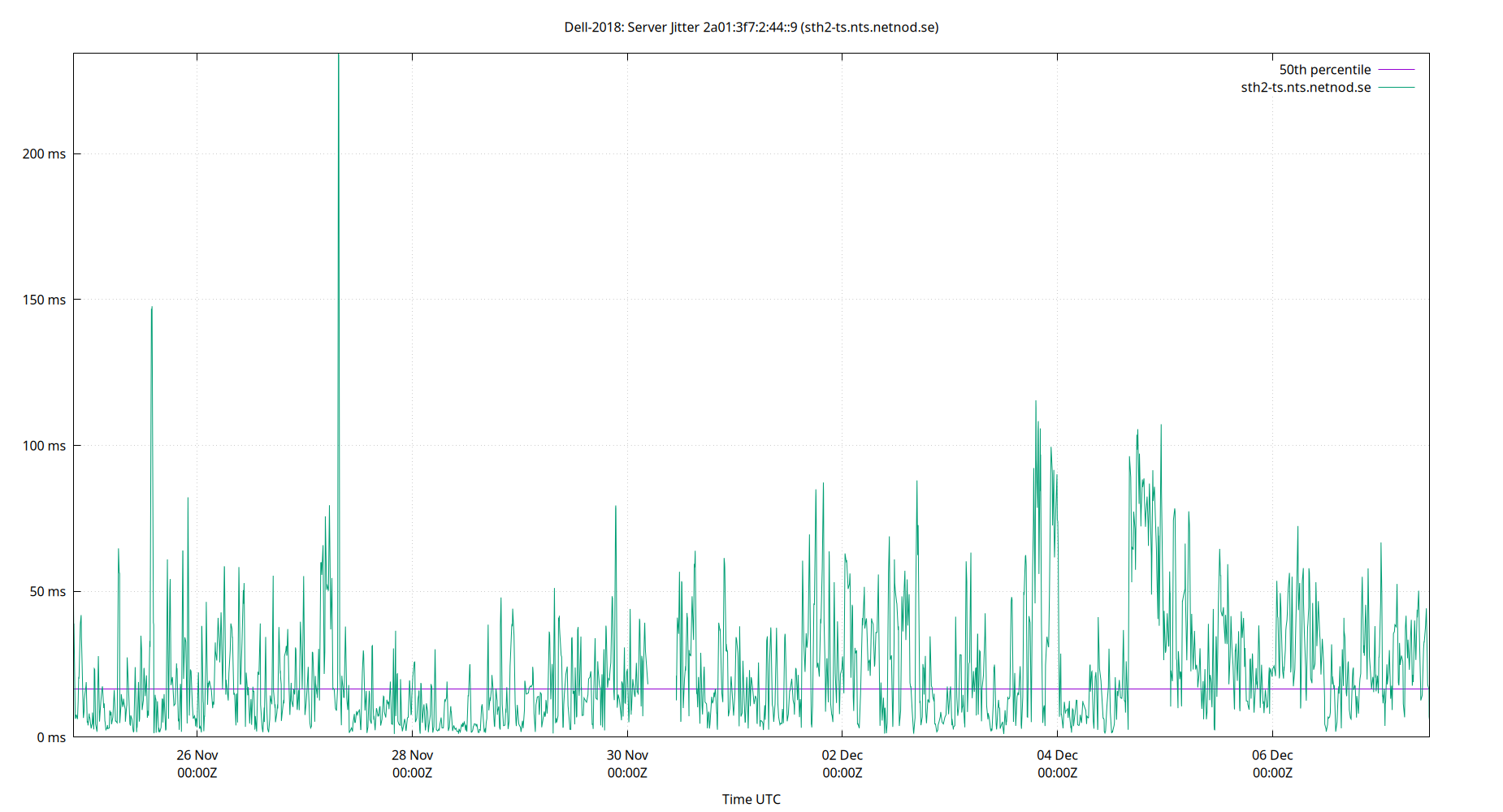Click the '26 Nov 00:00Z' axis label

pyautogui.click(x=196, y=763)
